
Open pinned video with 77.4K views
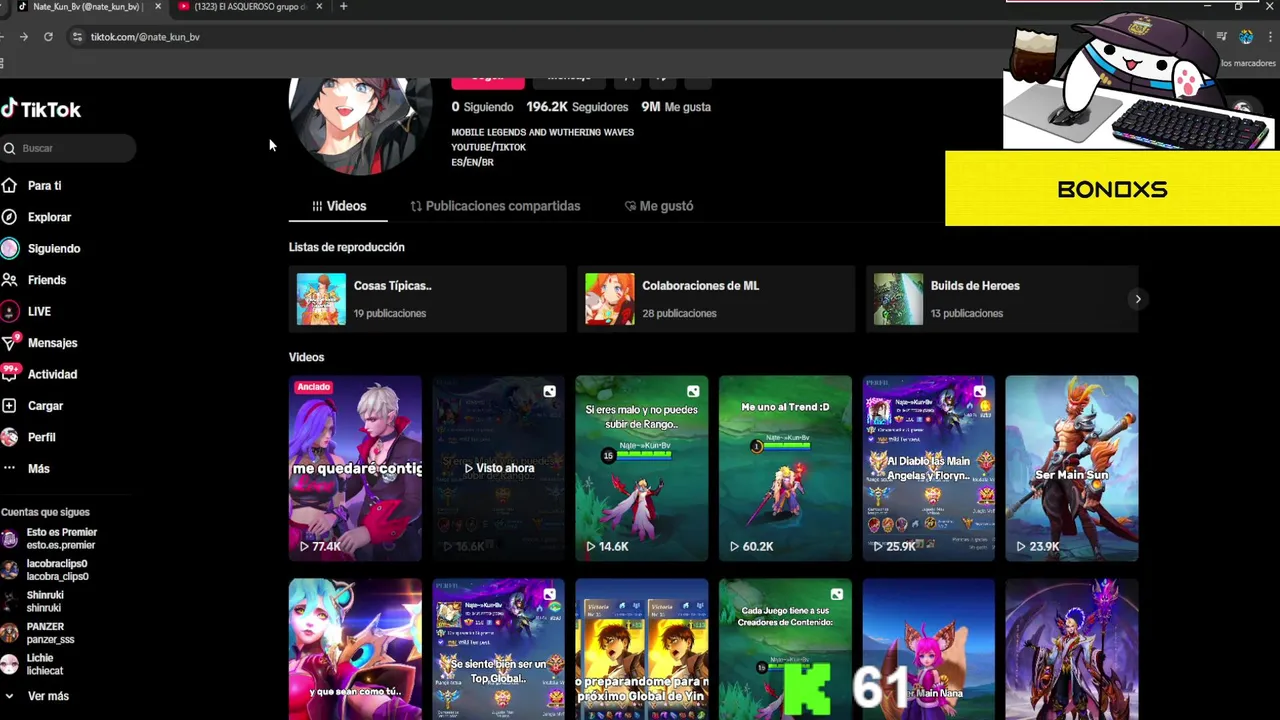coord(355,468)
